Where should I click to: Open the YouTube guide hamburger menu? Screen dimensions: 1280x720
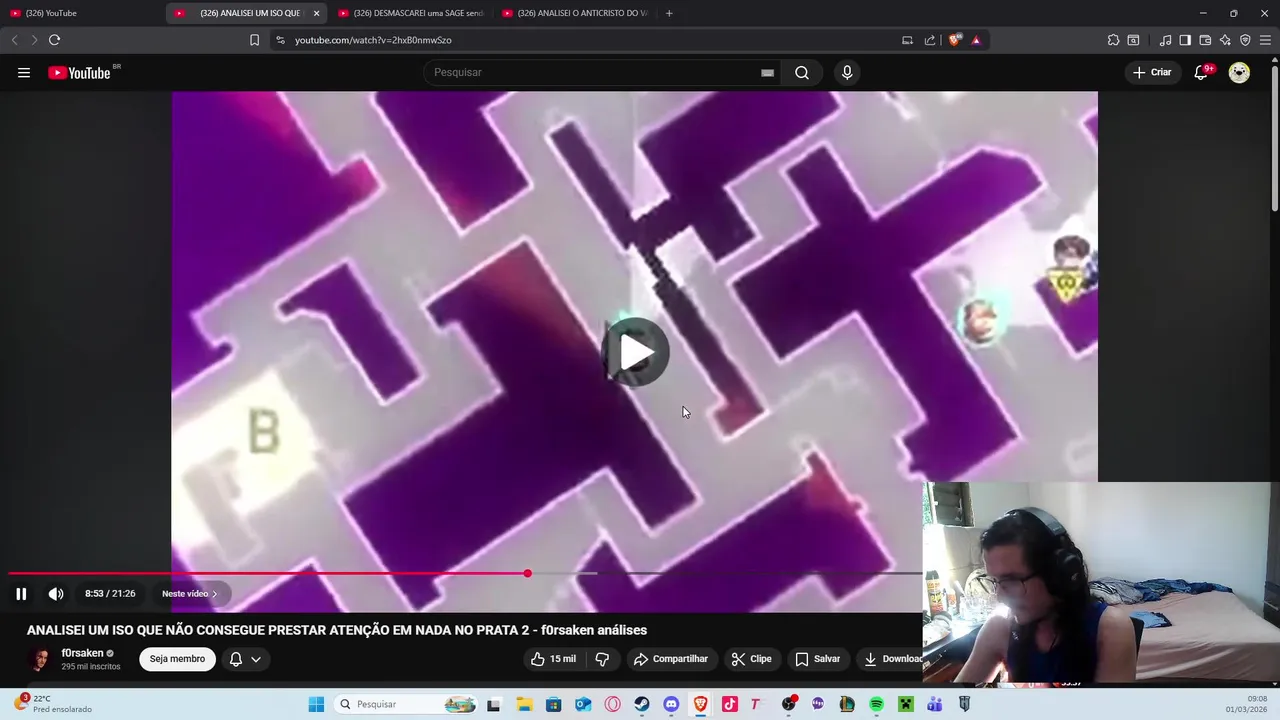click(x=24, y=72)
